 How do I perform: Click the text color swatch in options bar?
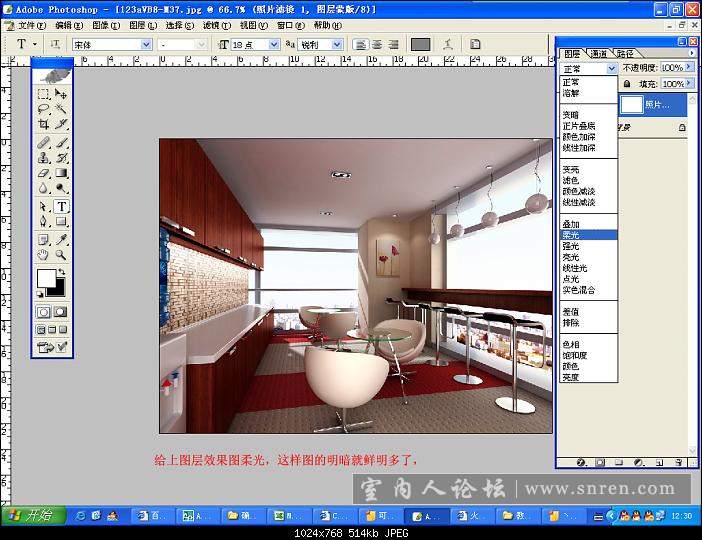[x=420, y=44]
